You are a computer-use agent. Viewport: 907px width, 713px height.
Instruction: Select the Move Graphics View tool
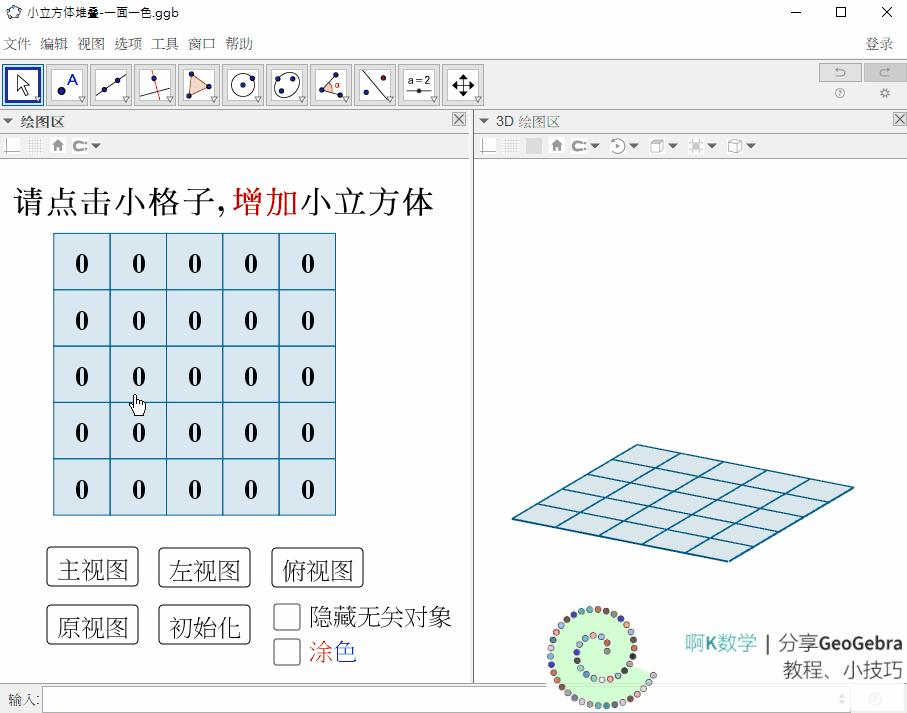463,85
